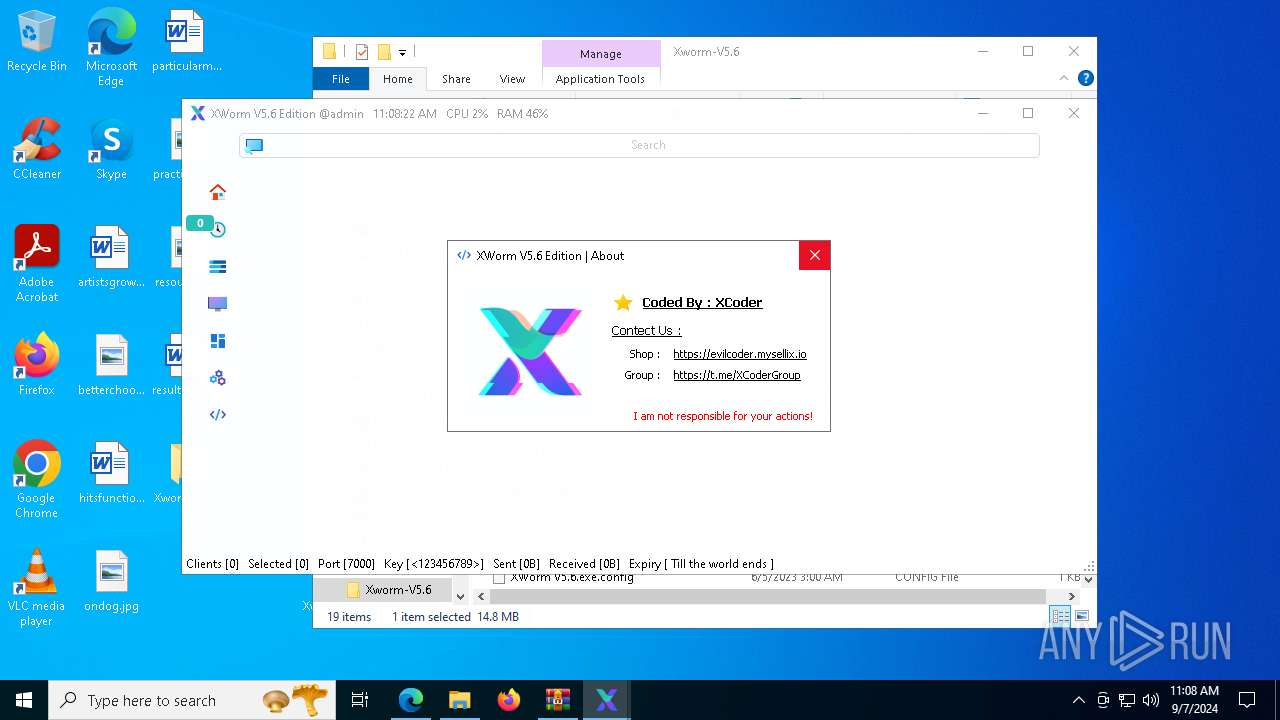This screenshot has height=720, width=1280.
Task: Open the Quick Access Toolbar dropdown arrow
Action: (x=402, y=52)
